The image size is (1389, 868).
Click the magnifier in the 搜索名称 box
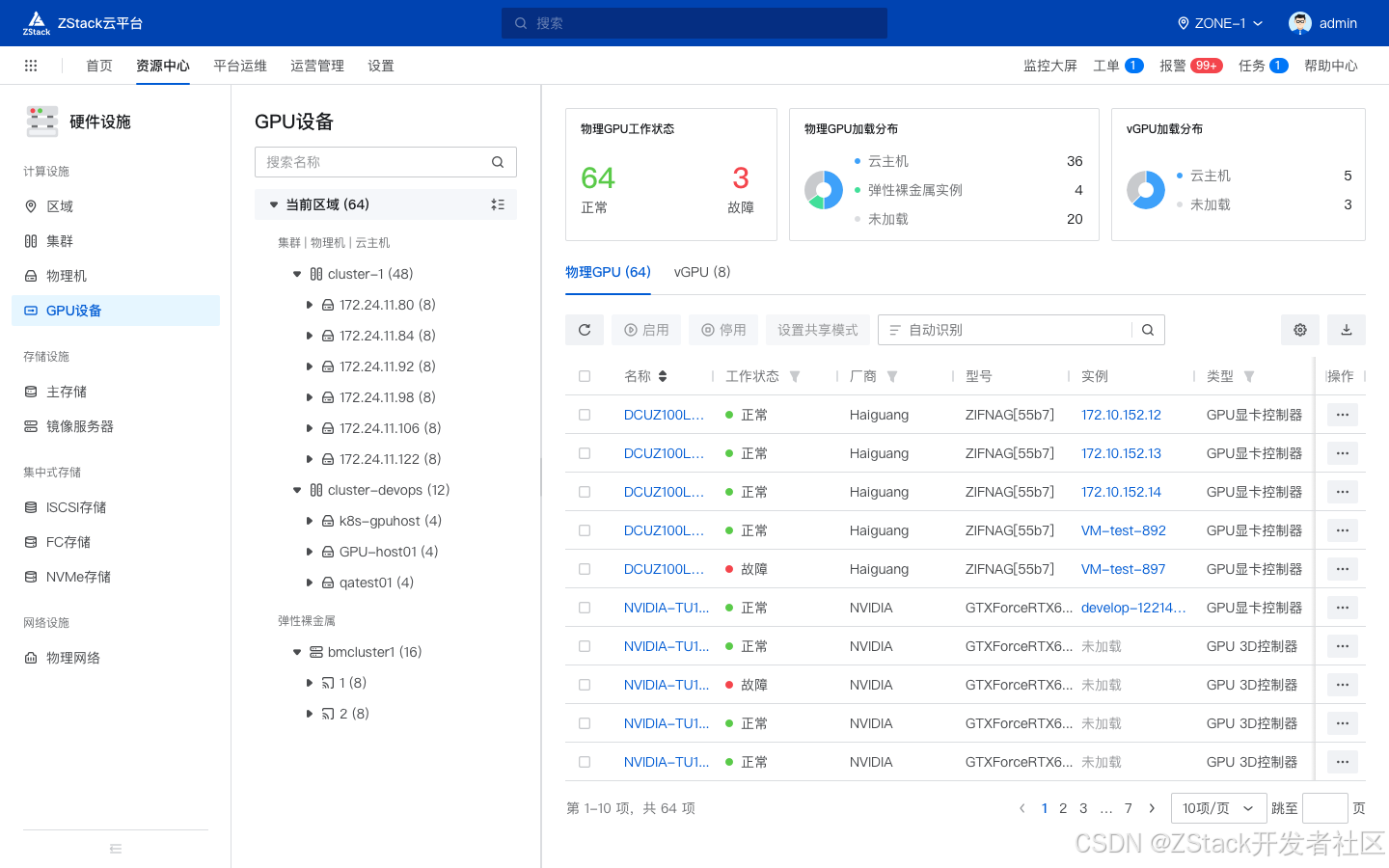click(x=498, y=161)
